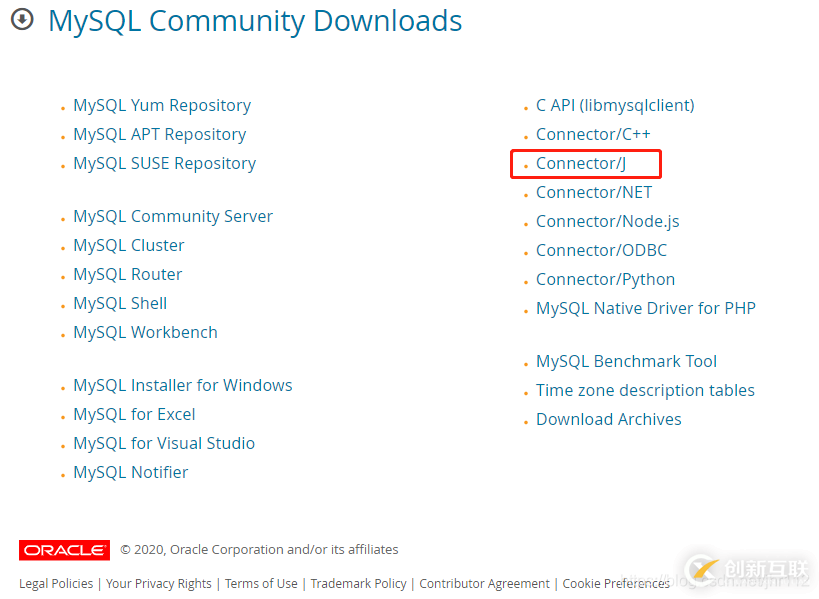Navigate to MySQL Workbench download
The image size is (819, 599).
pyautogui.click(x=145, y=332)
